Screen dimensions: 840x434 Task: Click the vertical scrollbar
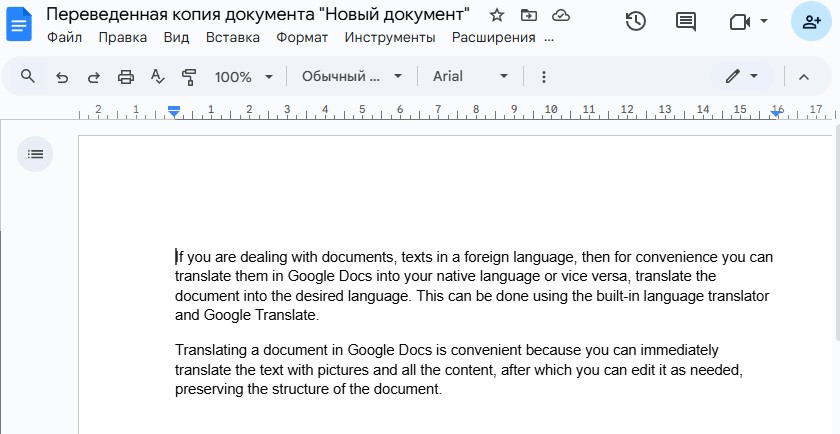tap(837, 232)
